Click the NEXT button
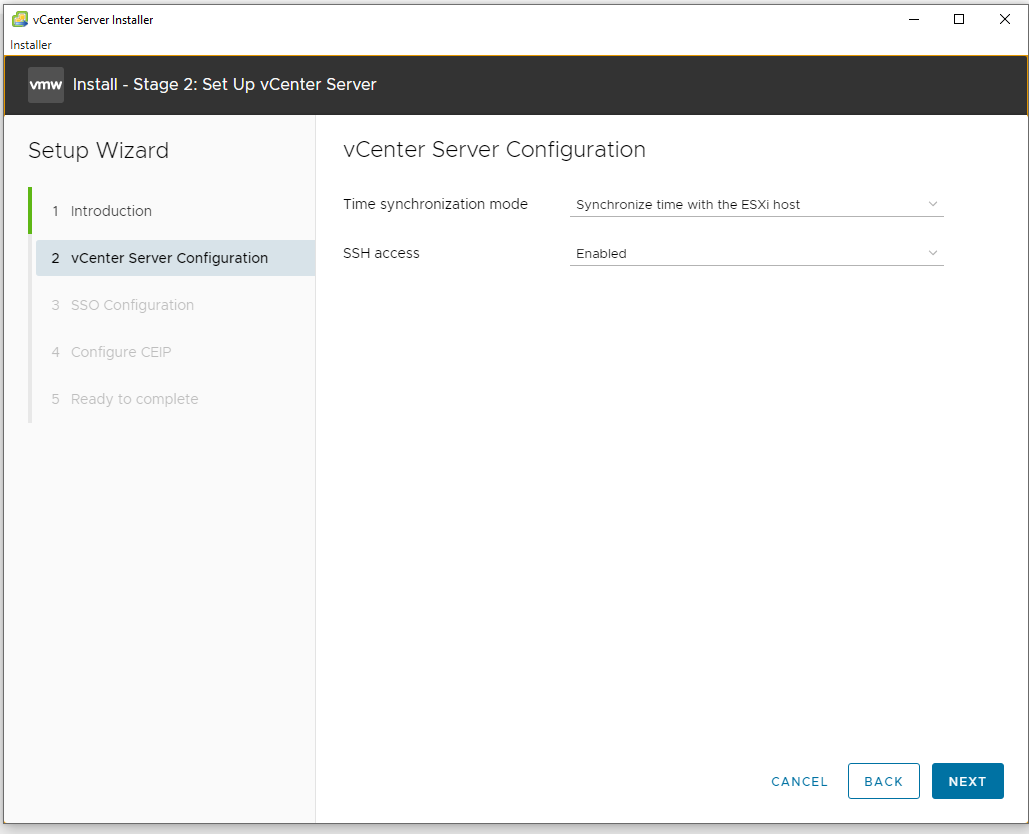Viewport: 1029px width, 834px height. pos(967,781)
